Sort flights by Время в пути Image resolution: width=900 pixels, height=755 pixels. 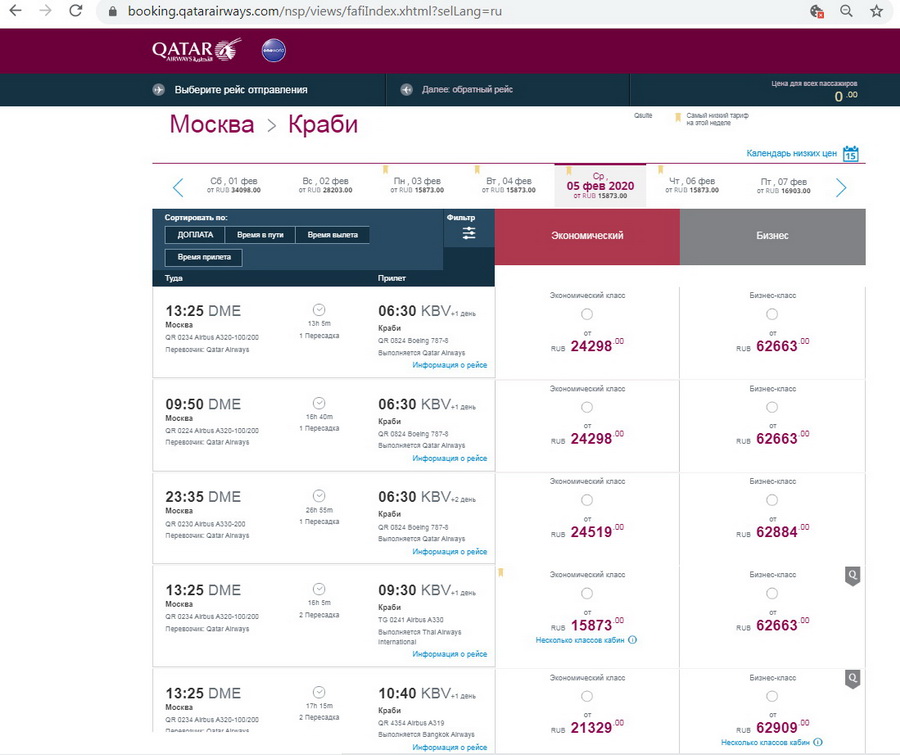pos(260,235)
